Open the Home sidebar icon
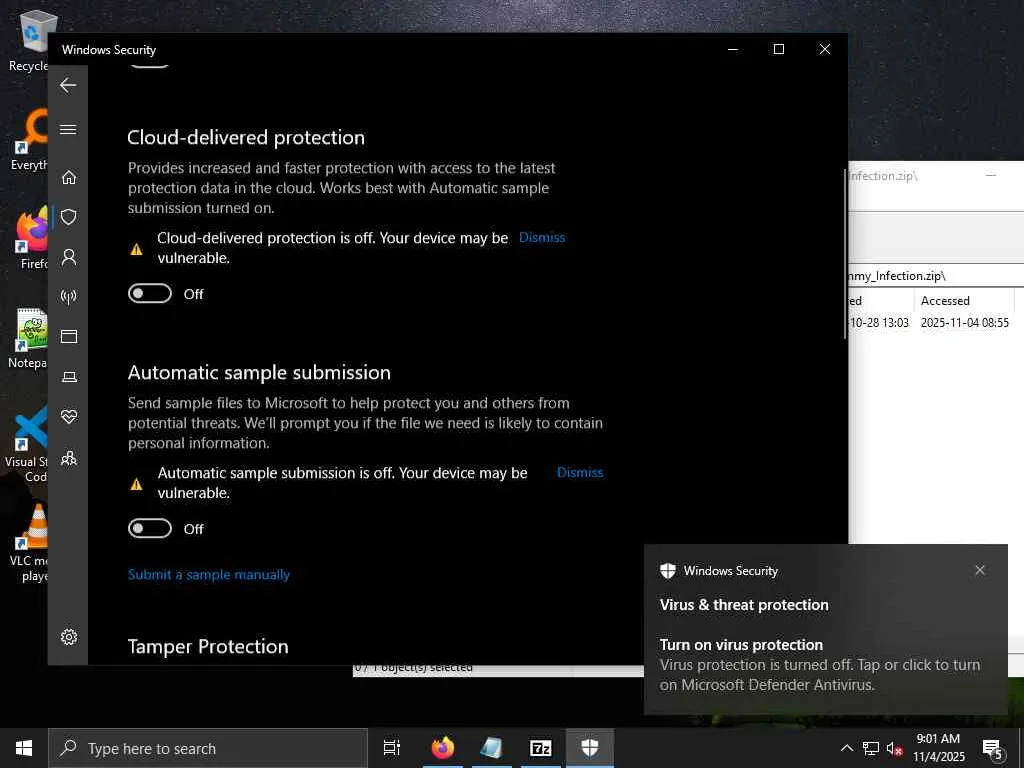The height and width of the screenshot is (768, 1024). (x=69, y=177)
